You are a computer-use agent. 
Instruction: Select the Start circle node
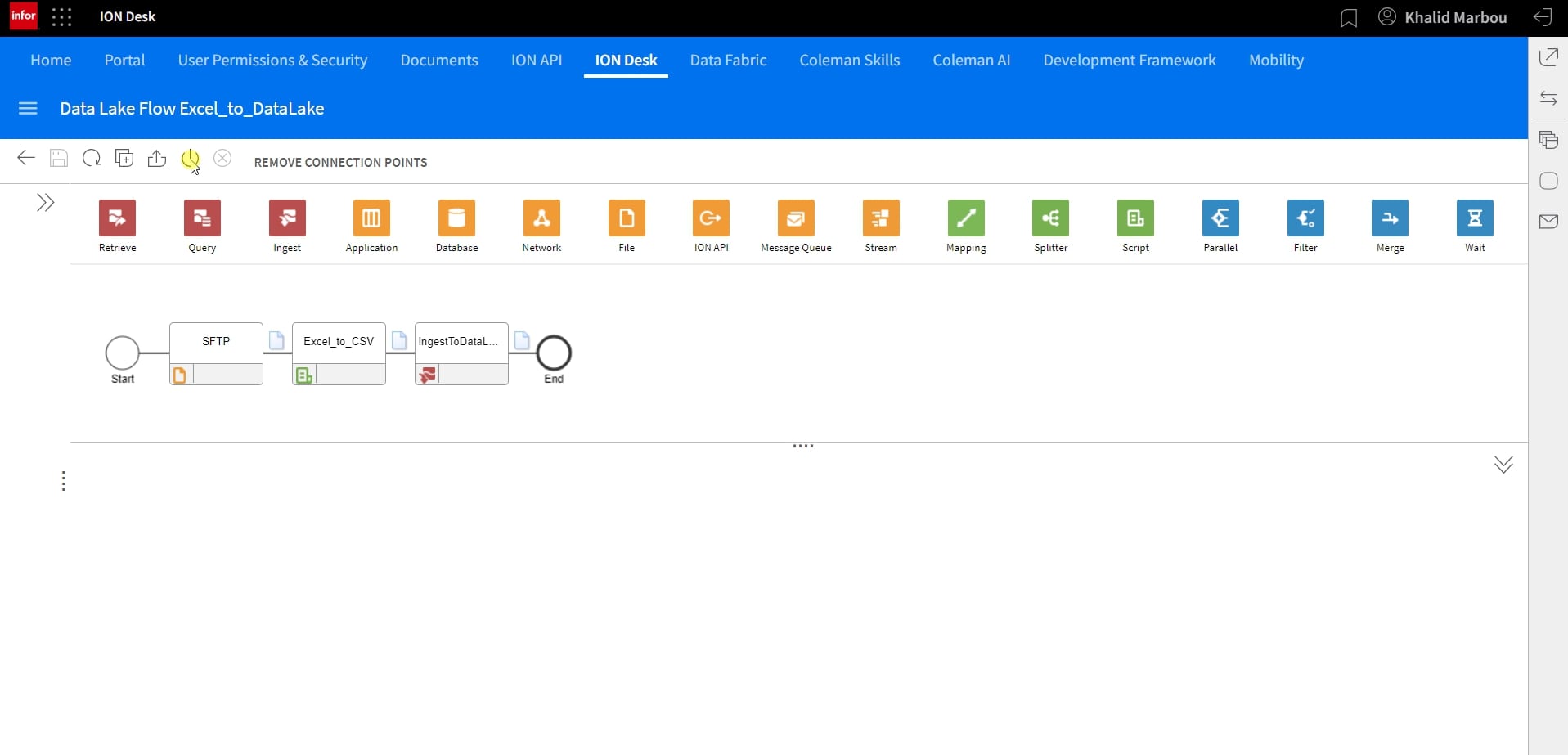pos(123,353)
